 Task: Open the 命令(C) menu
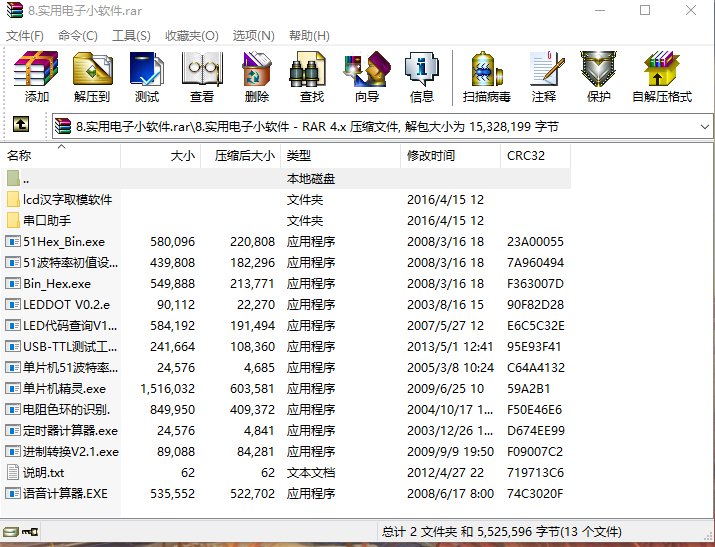tap(78, 36)
